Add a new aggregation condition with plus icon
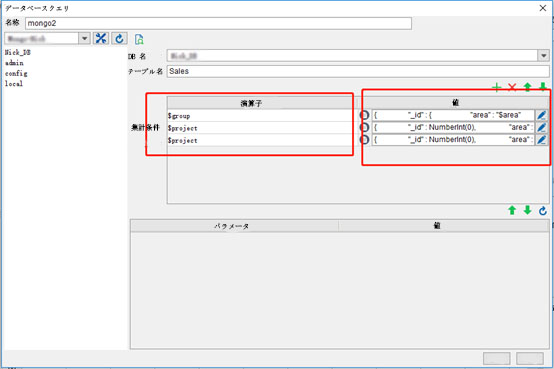Image resolution: width=554 pixels, height=369 pixels. (x=497, y=87)
